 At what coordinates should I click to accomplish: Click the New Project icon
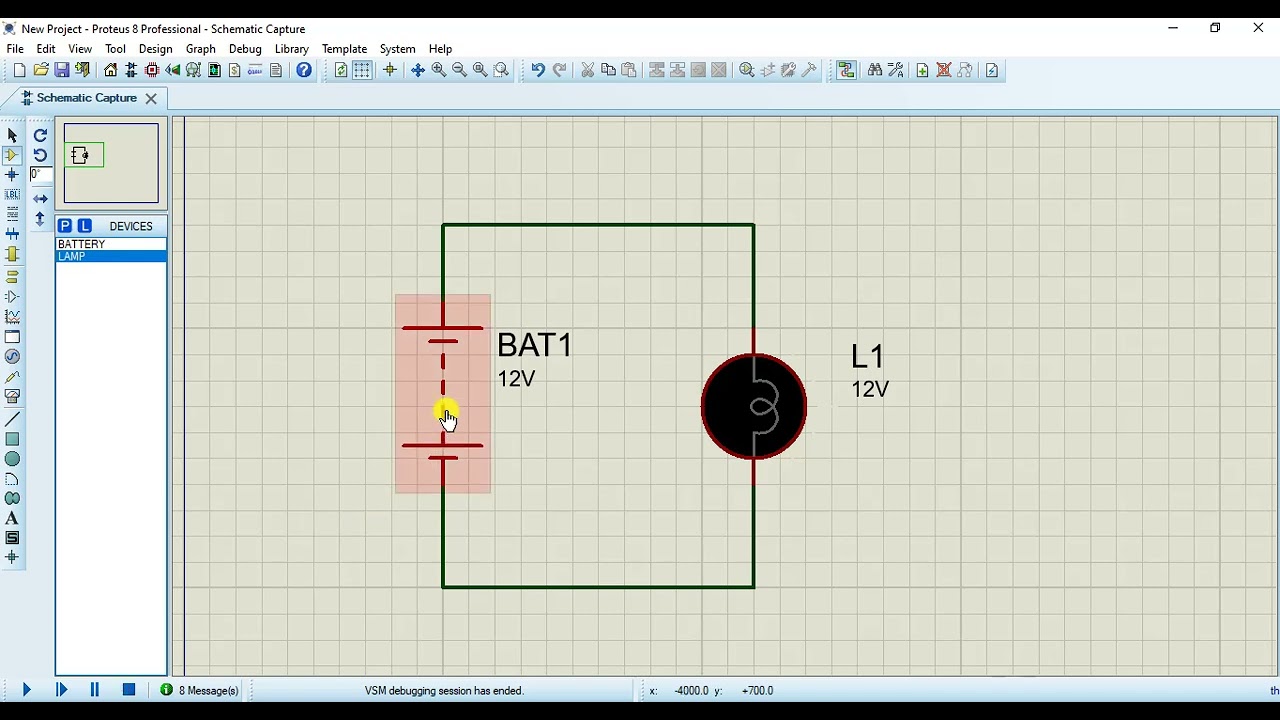pos(19,70)
